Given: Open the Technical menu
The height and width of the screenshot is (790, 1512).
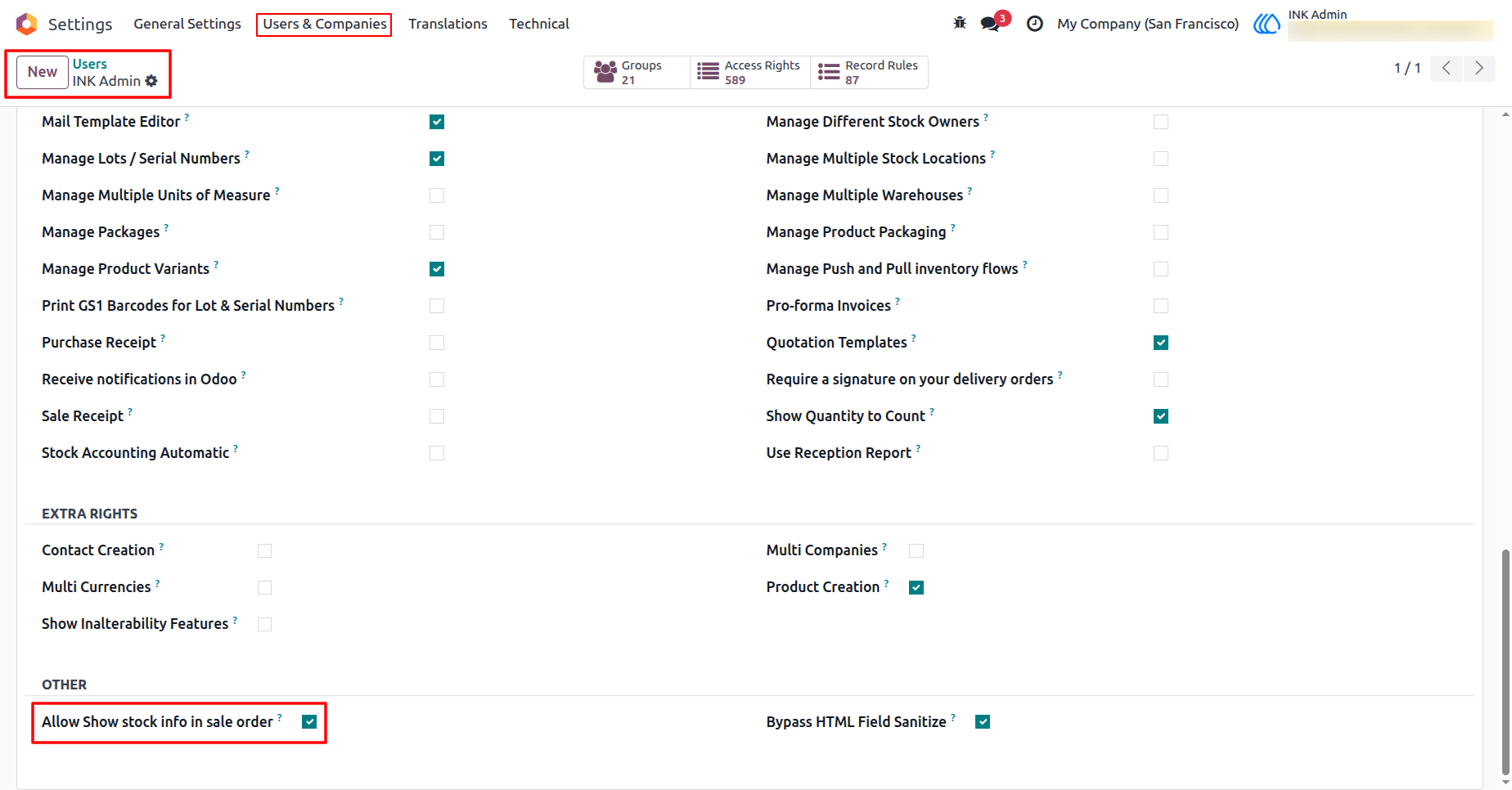Looking at the screenshot, I should pyautogui.click(x=539, y=24).
